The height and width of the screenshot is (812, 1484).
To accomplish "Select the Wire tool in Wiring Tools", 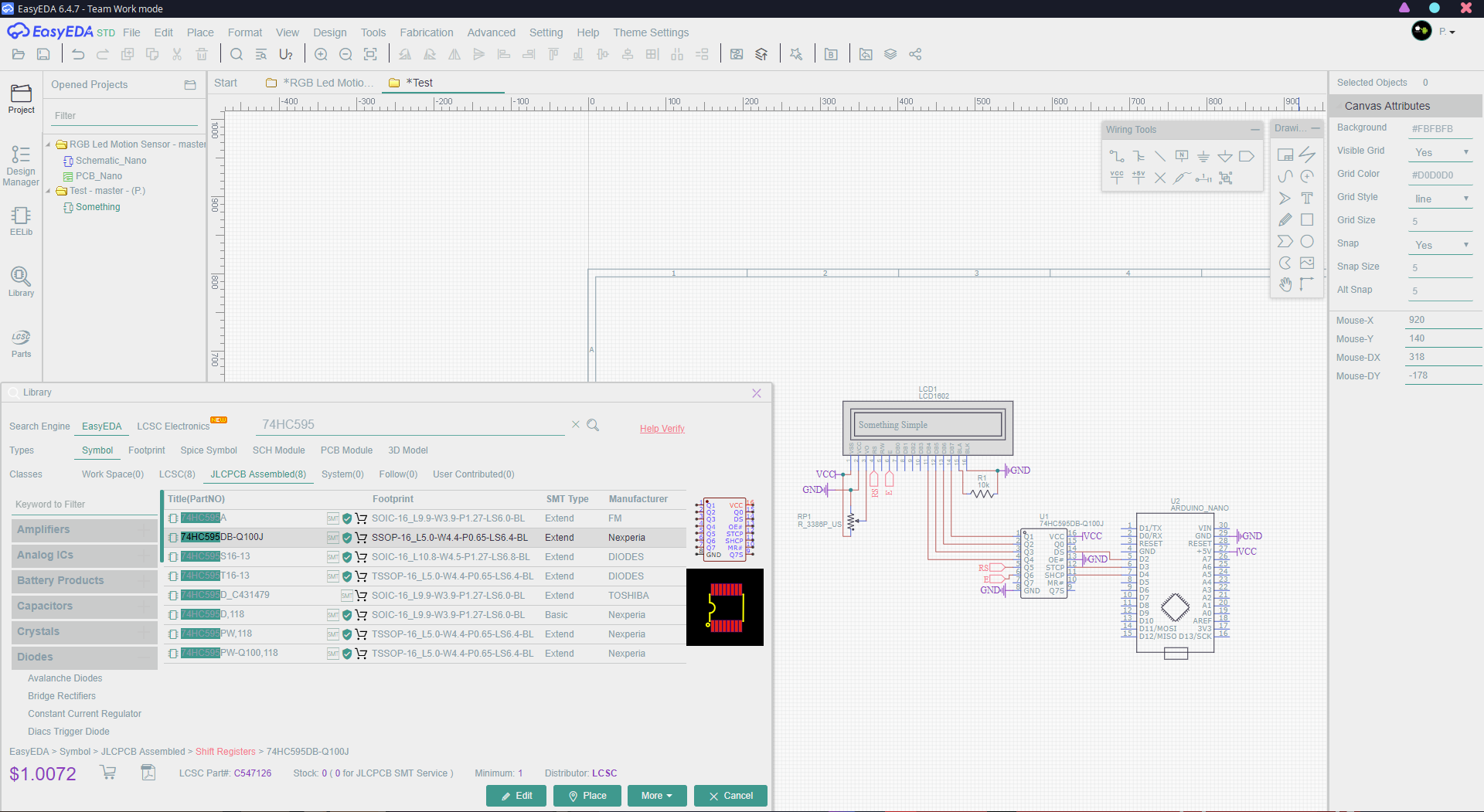I will (x=1117, y=156).
